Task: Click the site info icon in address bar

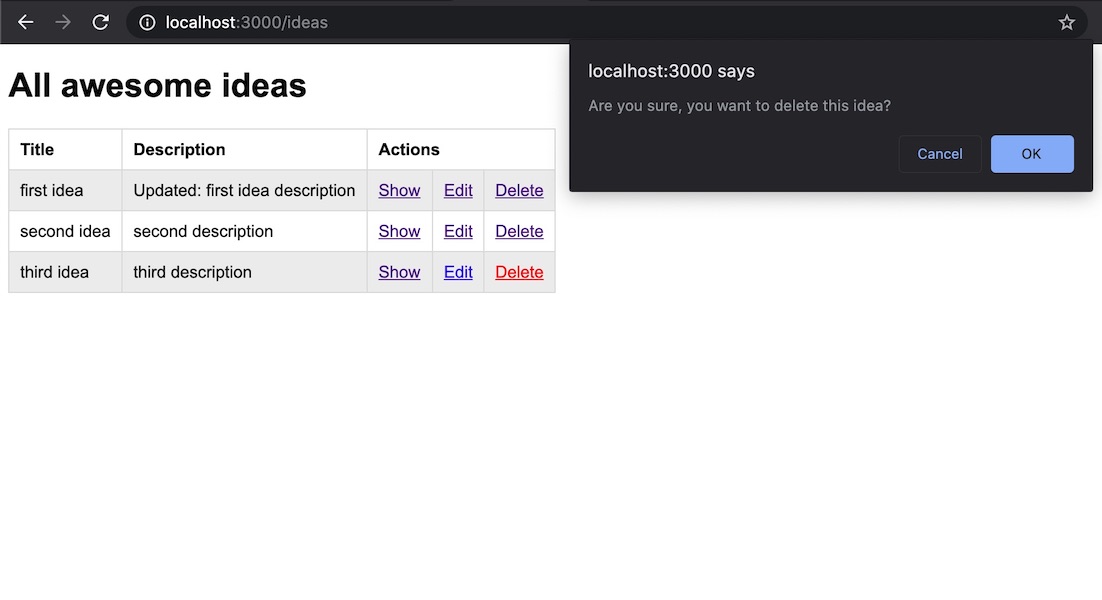Action: [x=147, y=22]
